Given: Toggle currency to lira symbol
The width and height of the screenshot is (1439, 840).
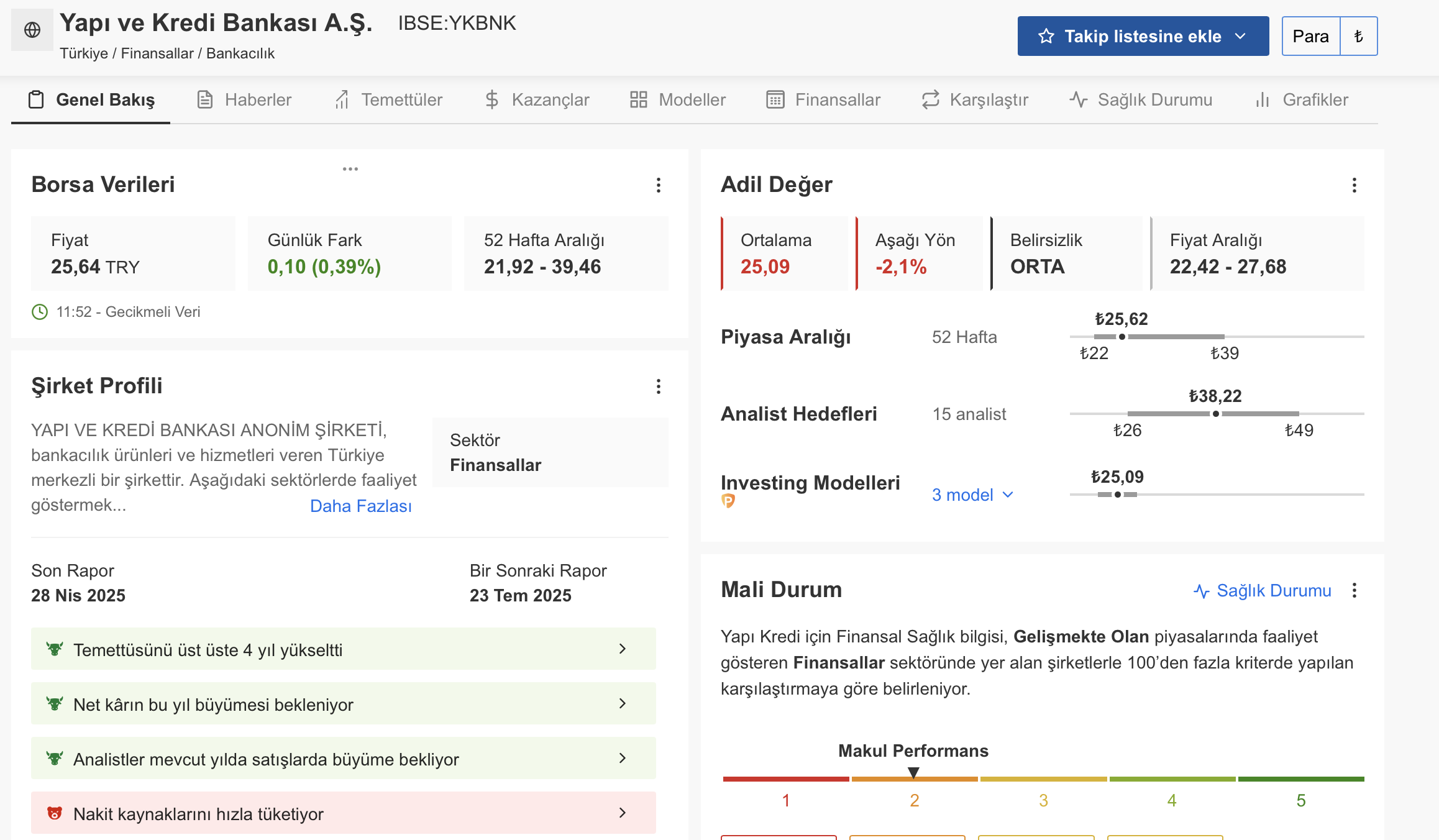Looking at the screenshot, I should point(1359,36).
